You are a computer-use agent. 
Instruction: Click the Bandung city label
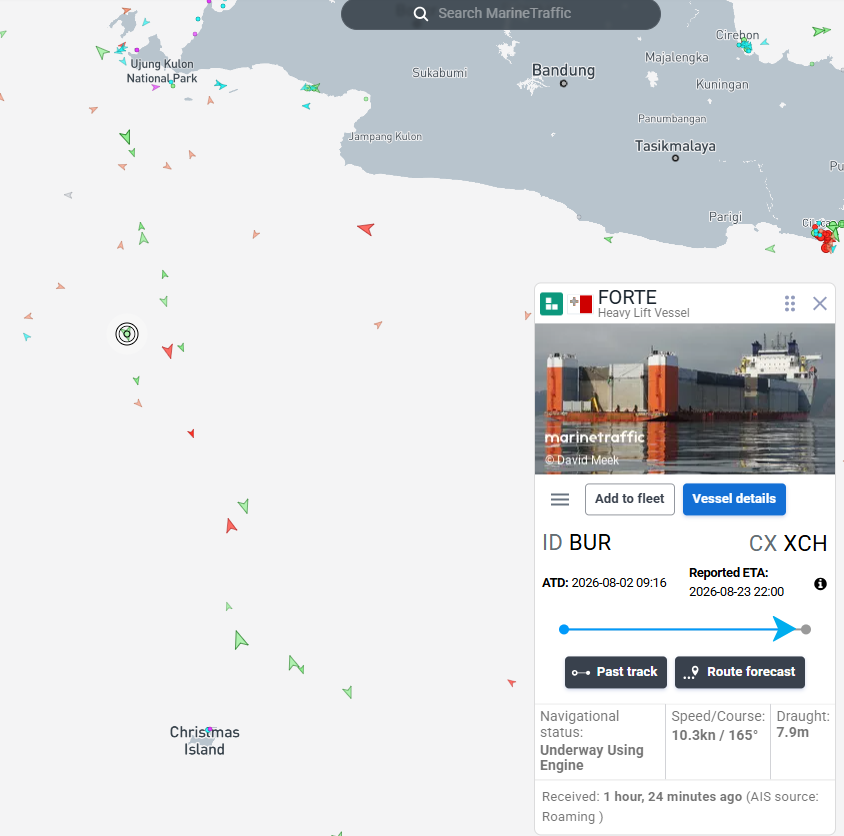pyautogui.click(x=563, y=71)
